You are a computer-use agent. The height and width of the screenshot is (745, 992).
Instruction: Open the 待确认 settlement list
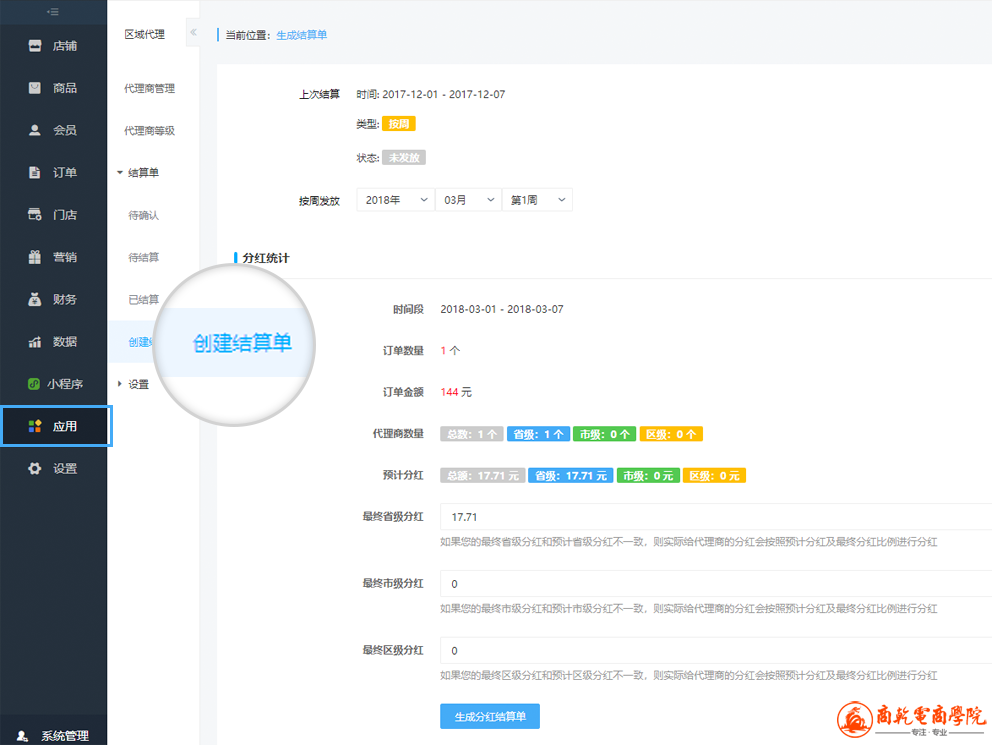[144, 215]
